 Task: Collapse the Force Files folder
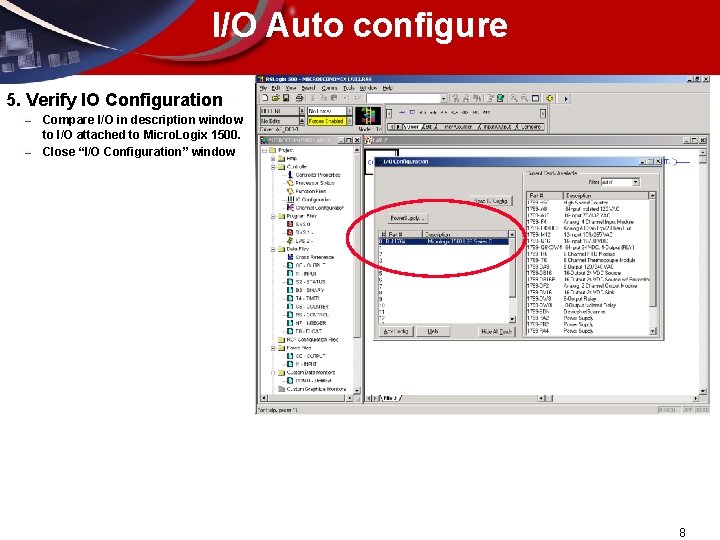click(x=273, y=348)
